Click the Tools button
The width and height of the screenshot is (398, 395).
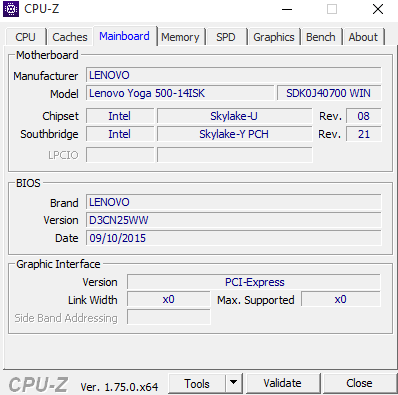[197, 383]
